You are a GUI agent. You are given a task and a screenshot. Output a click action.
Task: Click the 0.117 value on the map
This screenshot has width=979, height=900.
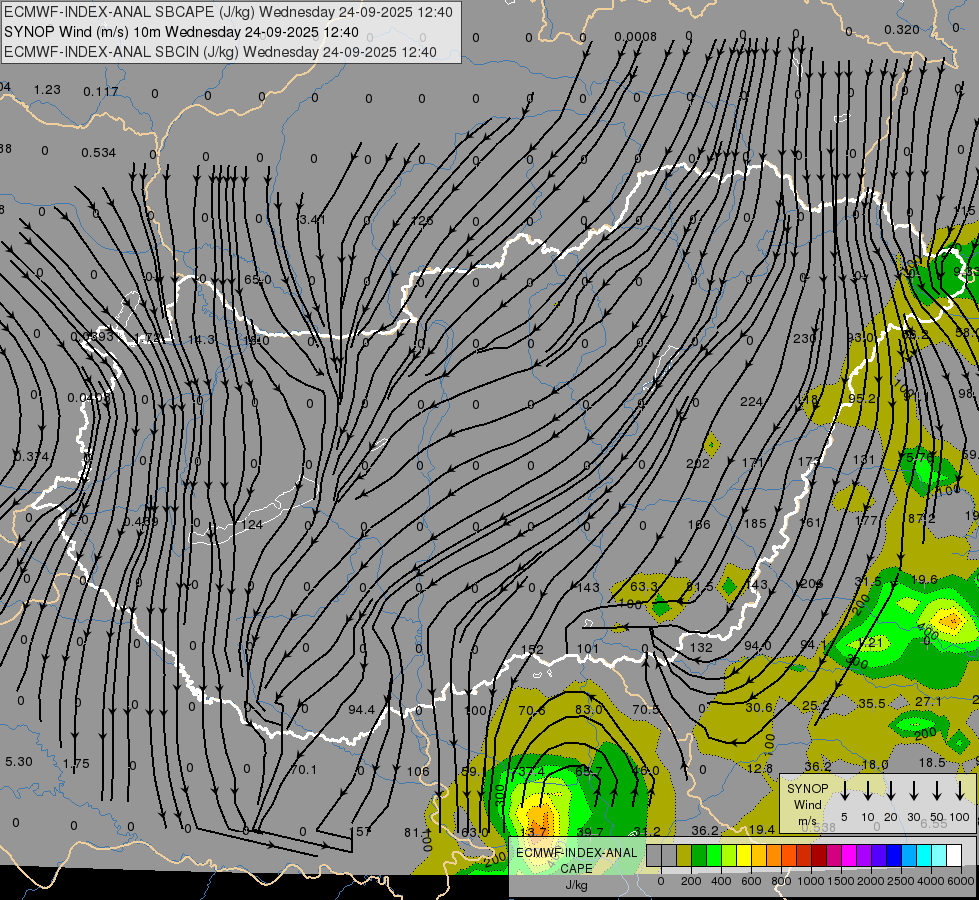(101, 92)
